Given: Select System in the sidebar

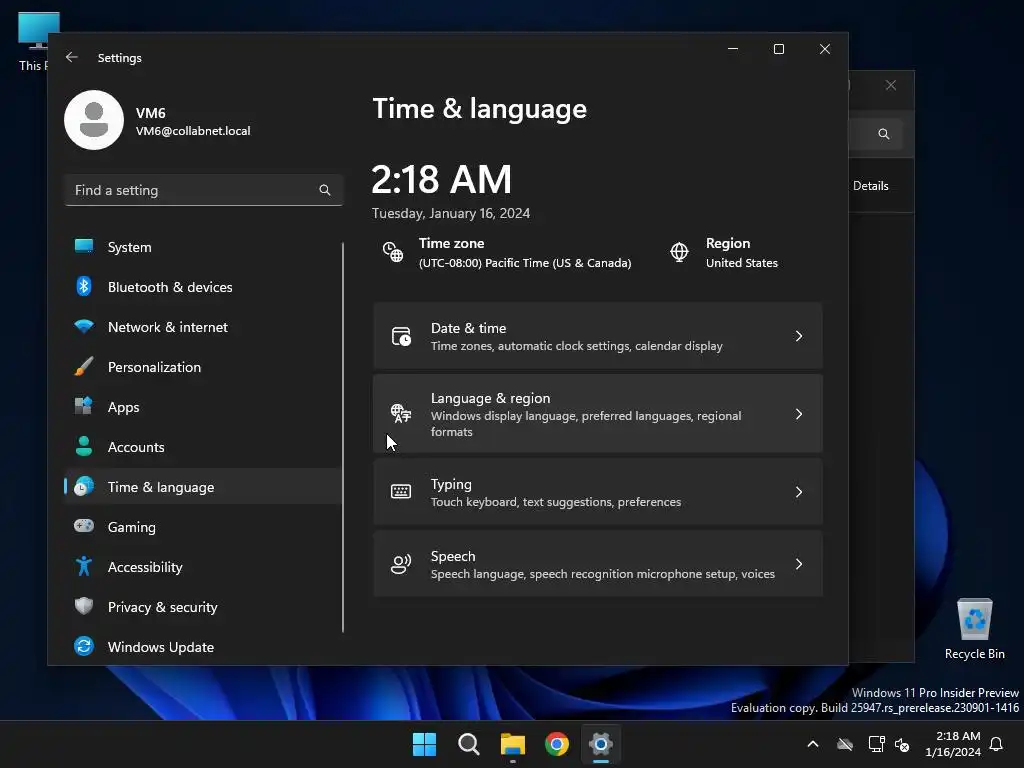Looking at the screenshot, I should 202,247.
